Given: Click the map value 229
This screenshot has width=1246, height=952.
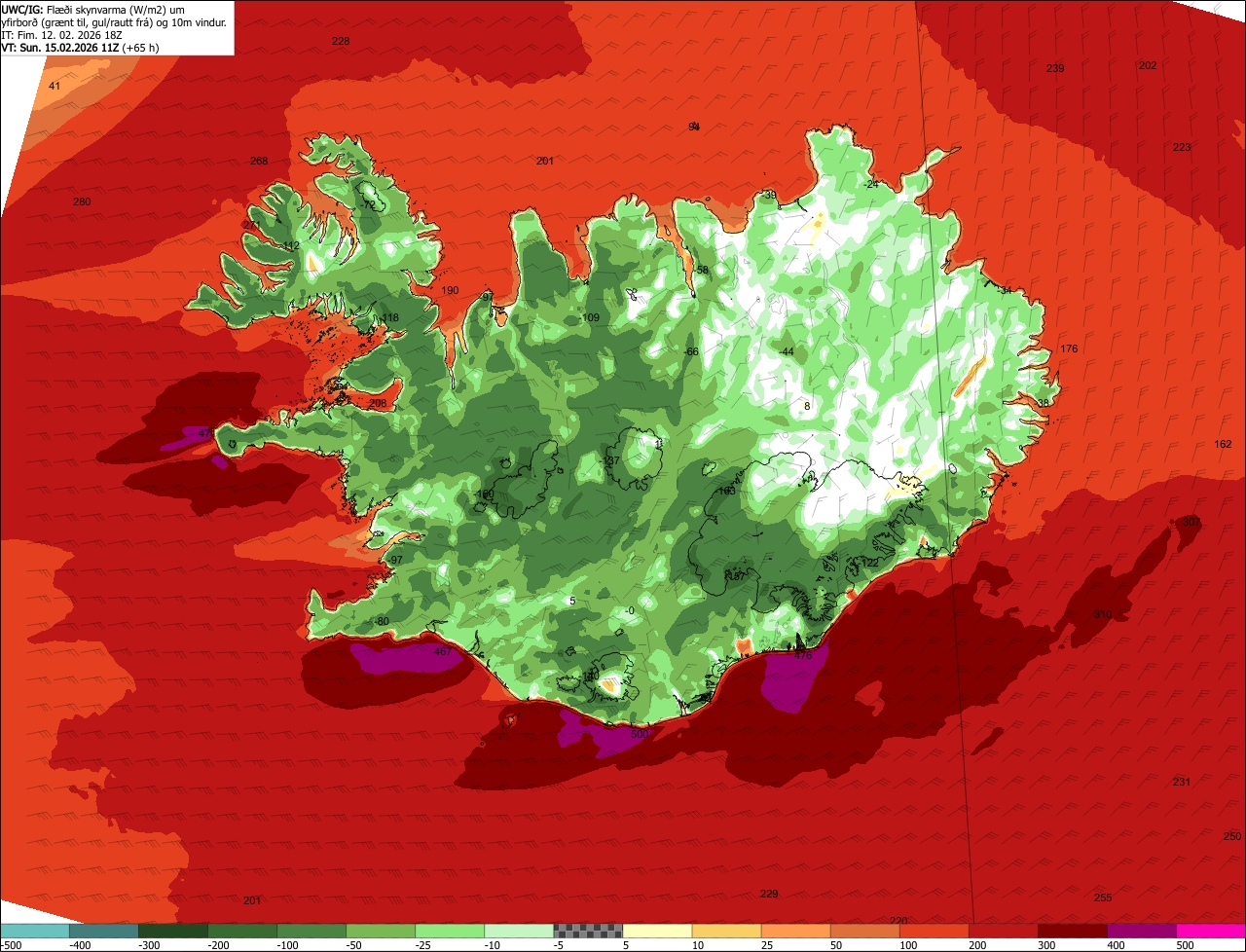Looking at the screenshot, I should pyautogui.click(x=769, y=894).
